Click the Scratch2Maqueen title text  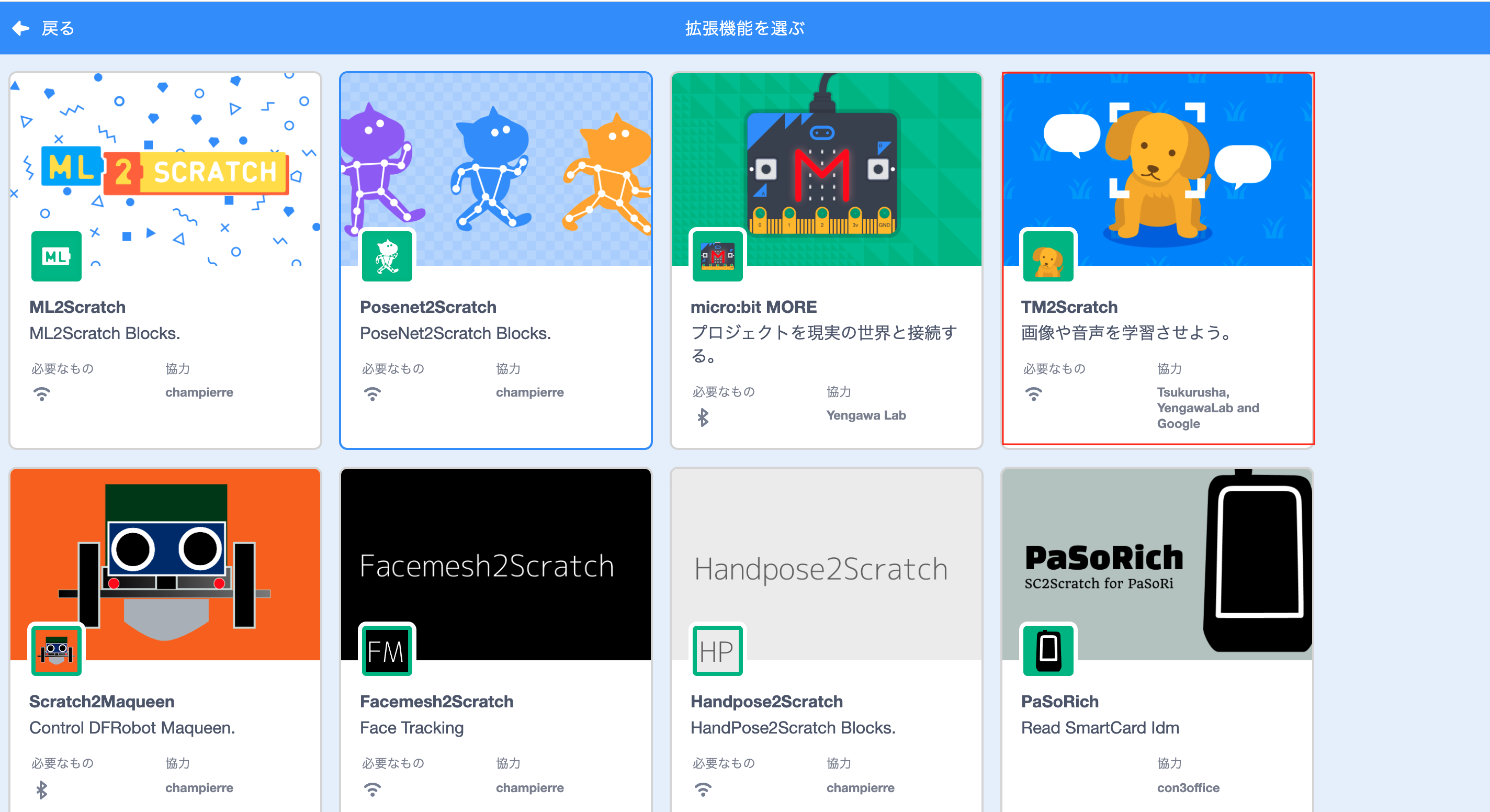pos(102,702)
